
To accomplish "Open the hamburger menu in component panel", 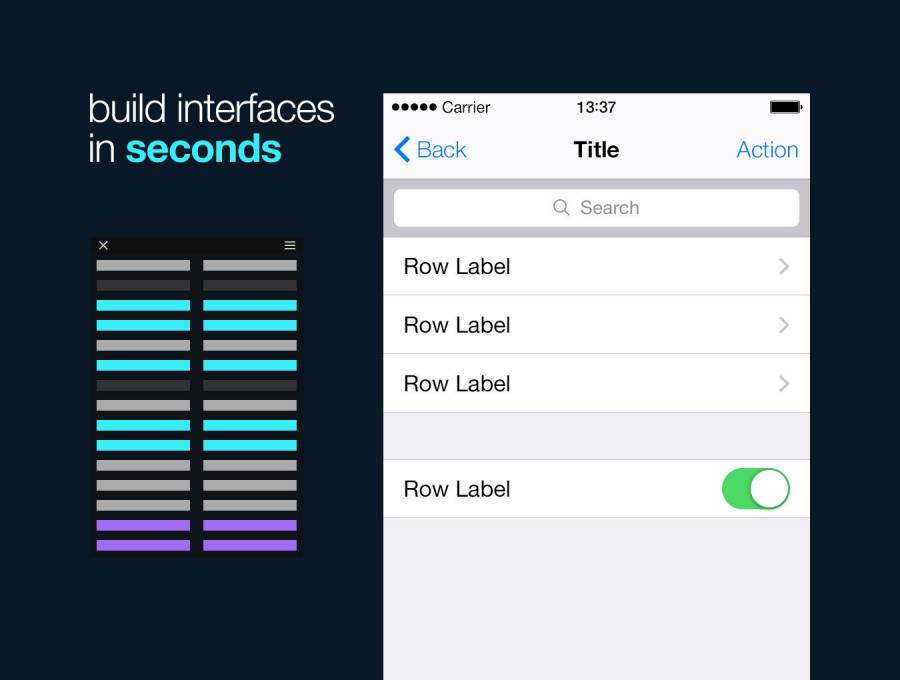I will [290, 246].
